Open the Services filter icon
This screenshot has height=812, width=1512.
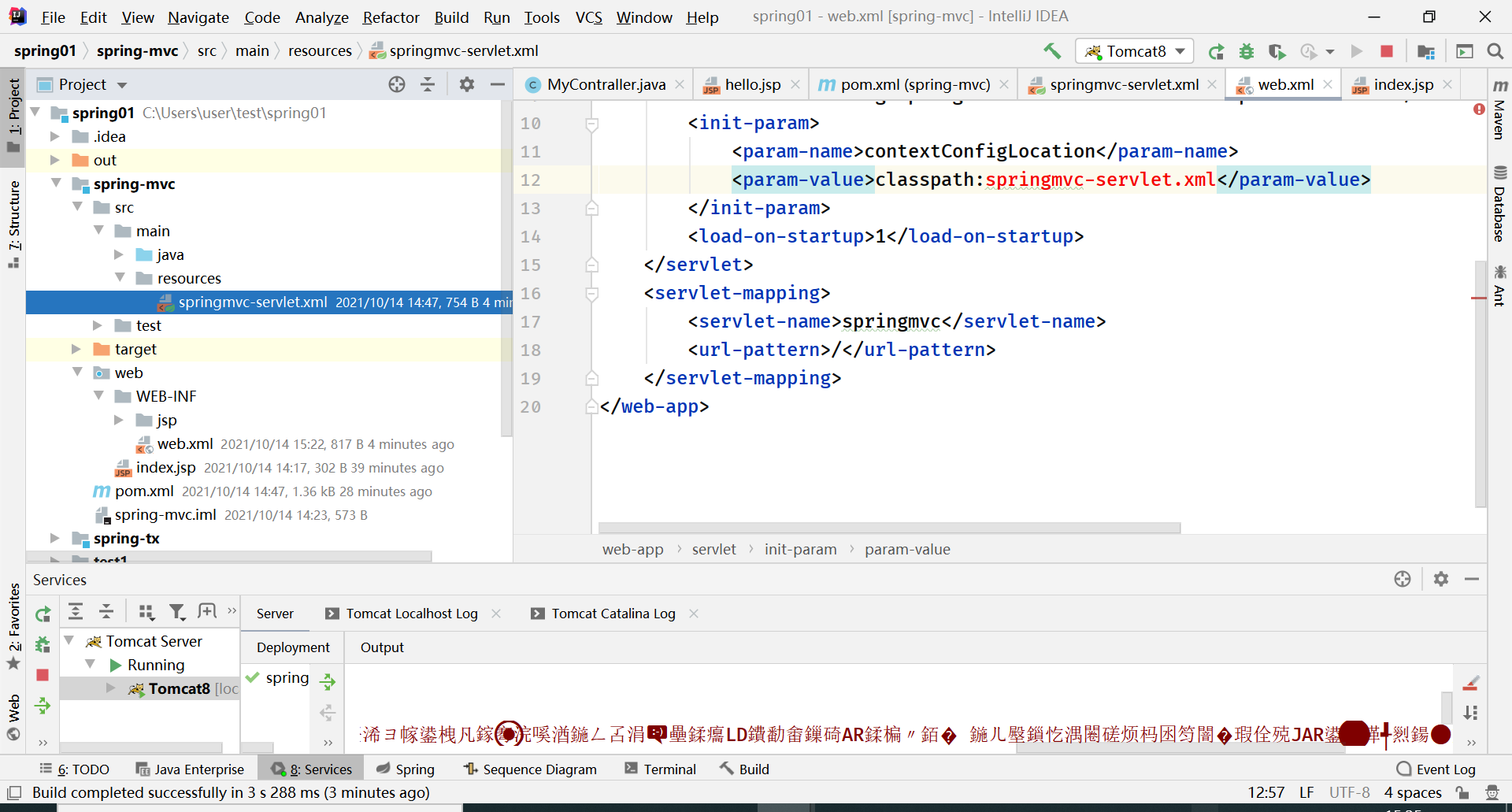coord(177,611)
